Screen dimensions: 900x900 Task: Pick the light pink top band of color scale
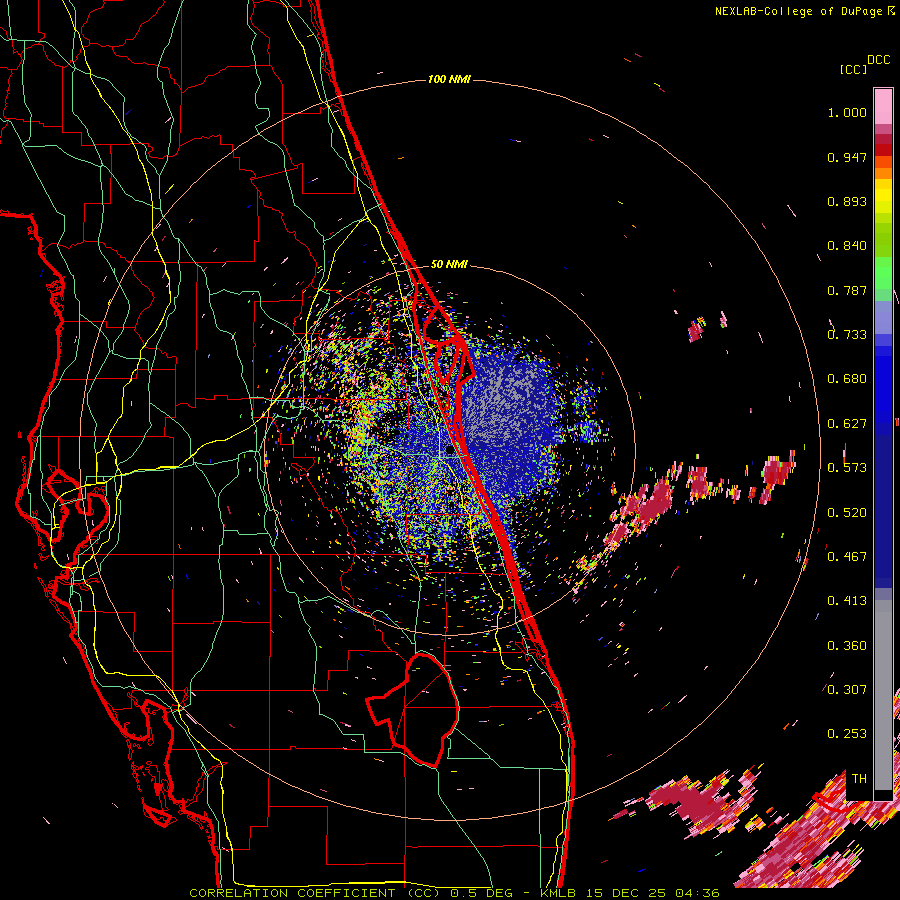883,106
